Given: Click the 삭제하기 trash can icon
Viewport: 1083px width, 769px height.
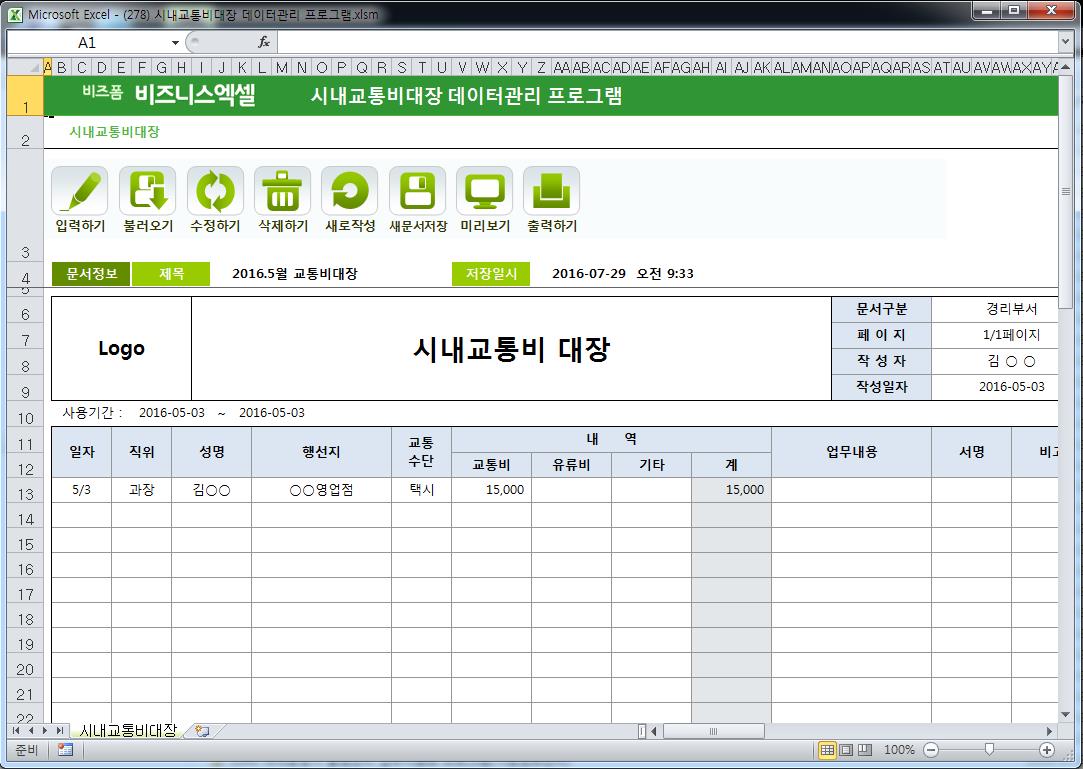Looking at the screenshot, I should (x=282, y=190).
